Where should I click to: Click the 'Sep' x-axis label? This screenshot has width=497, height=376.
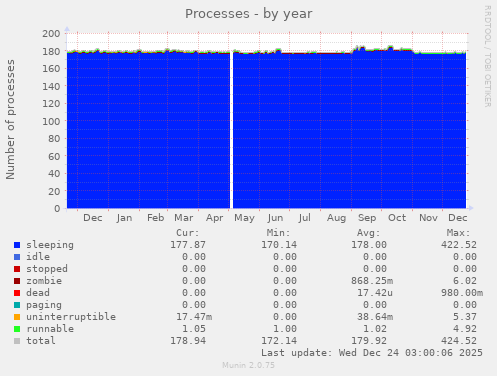[x=367, y=218]
